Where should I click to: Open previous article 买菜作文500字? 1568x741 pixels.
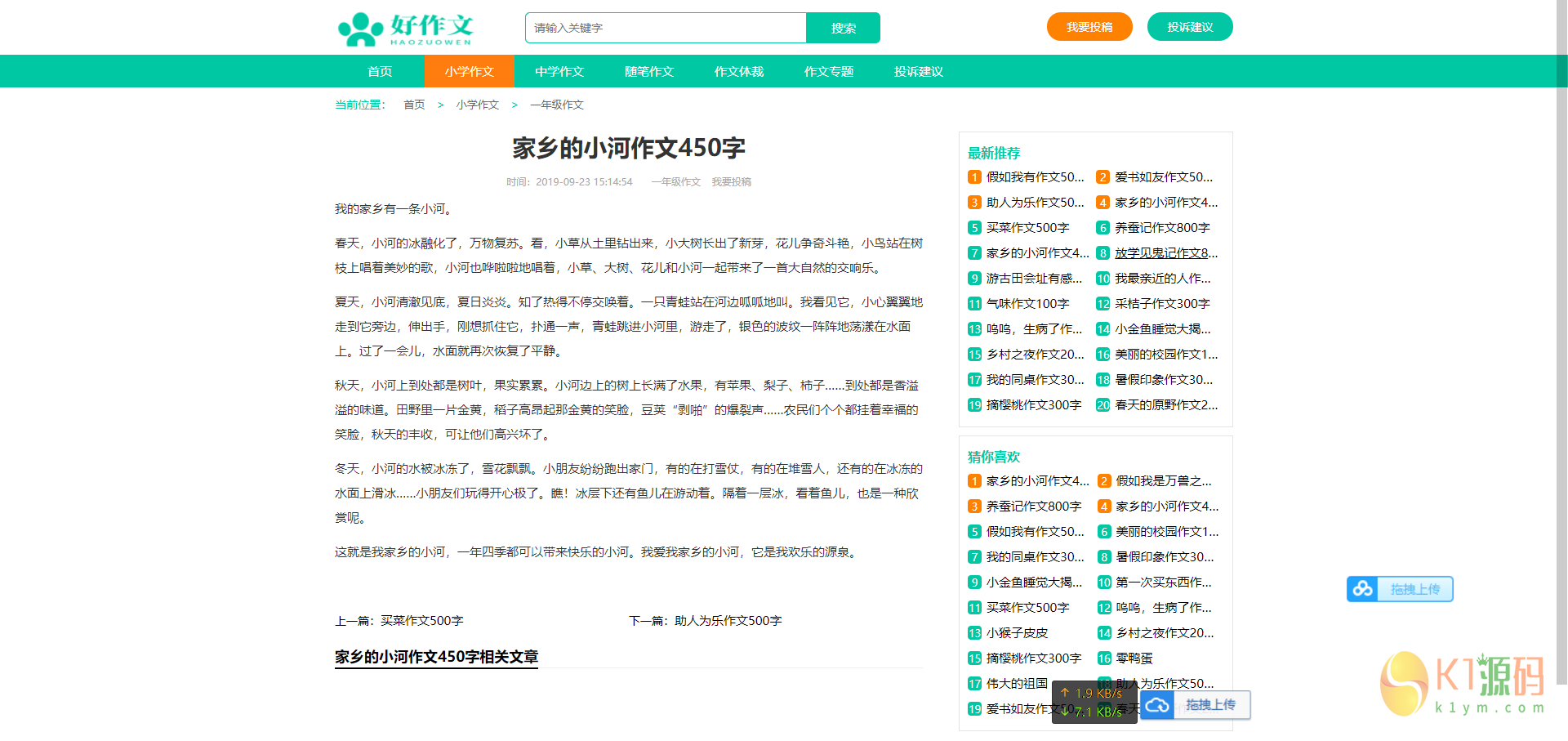(421, 621)
